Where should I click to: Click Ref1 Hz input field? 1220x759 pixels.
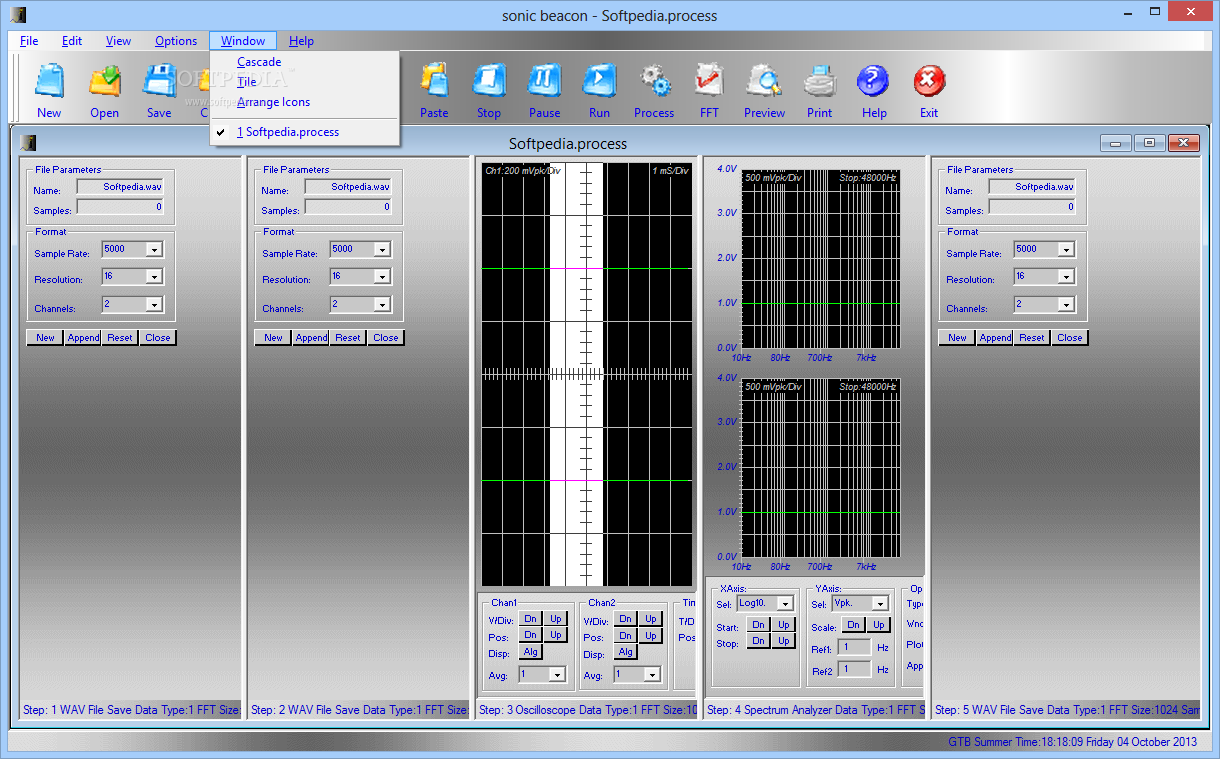pos(854,648)
